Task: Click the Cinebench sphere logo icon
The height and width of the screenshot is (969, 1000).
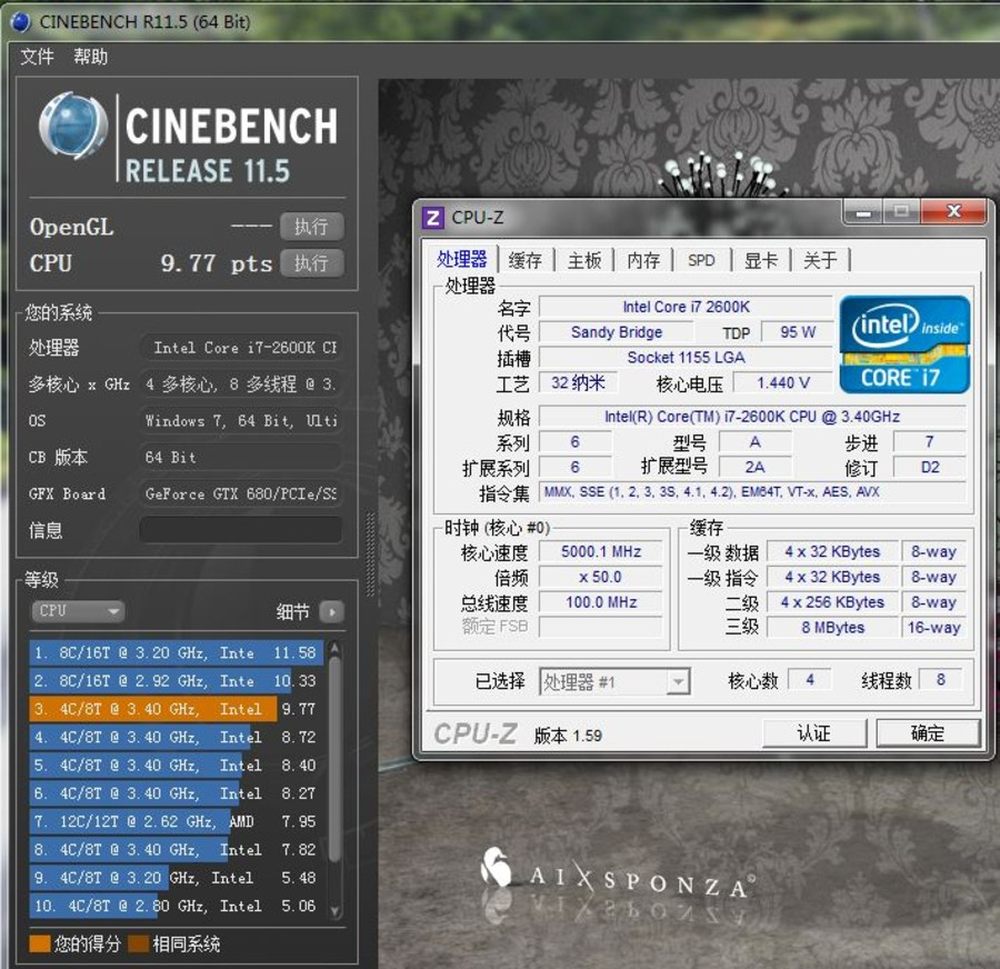Action: (73, 127)
